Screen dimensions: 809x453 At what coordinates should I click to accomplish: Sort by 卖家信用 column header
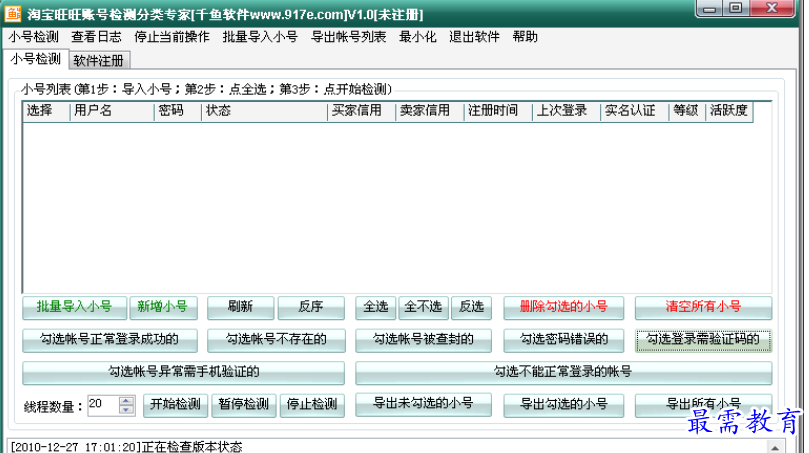(x=429, y=111)
